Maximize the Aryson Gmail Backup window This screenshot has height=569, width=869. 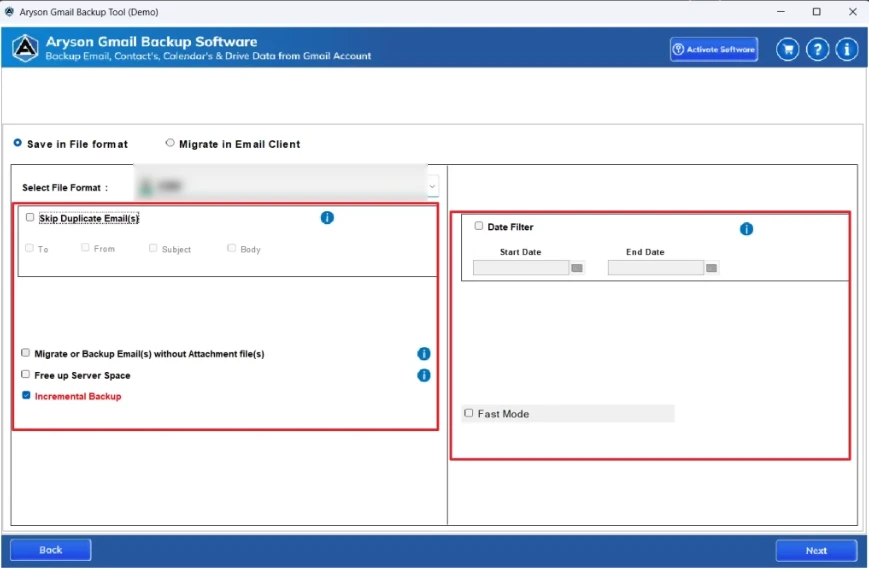[816, 12]
